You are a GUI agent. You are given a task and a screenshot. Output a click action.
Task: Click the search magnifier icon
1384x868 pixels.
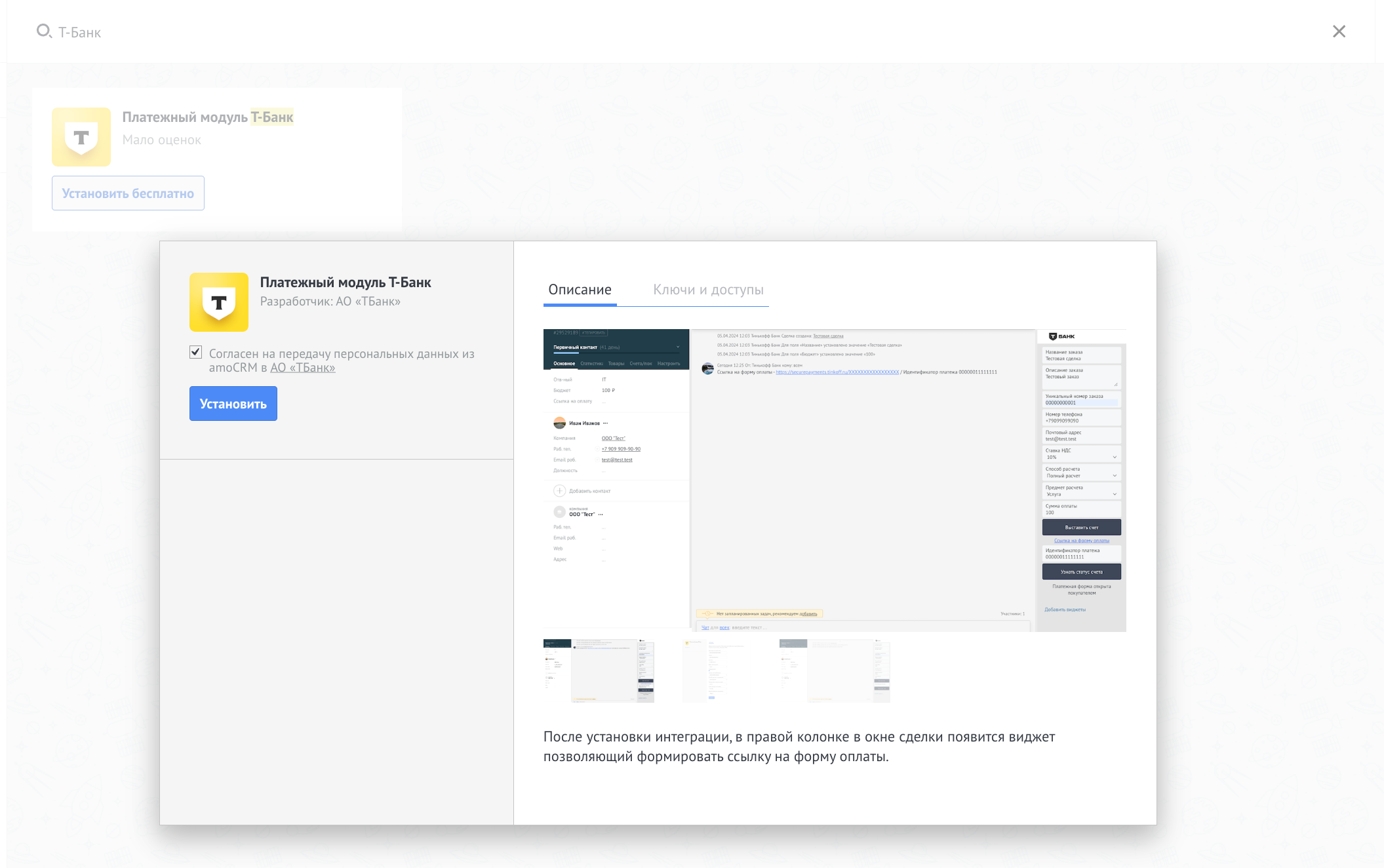44,31
